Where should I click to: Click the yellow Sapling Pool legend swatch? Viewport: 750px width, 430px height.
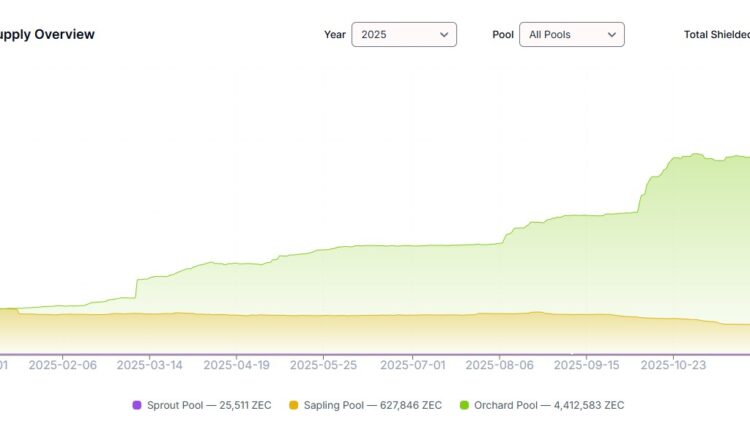[293, 405]
